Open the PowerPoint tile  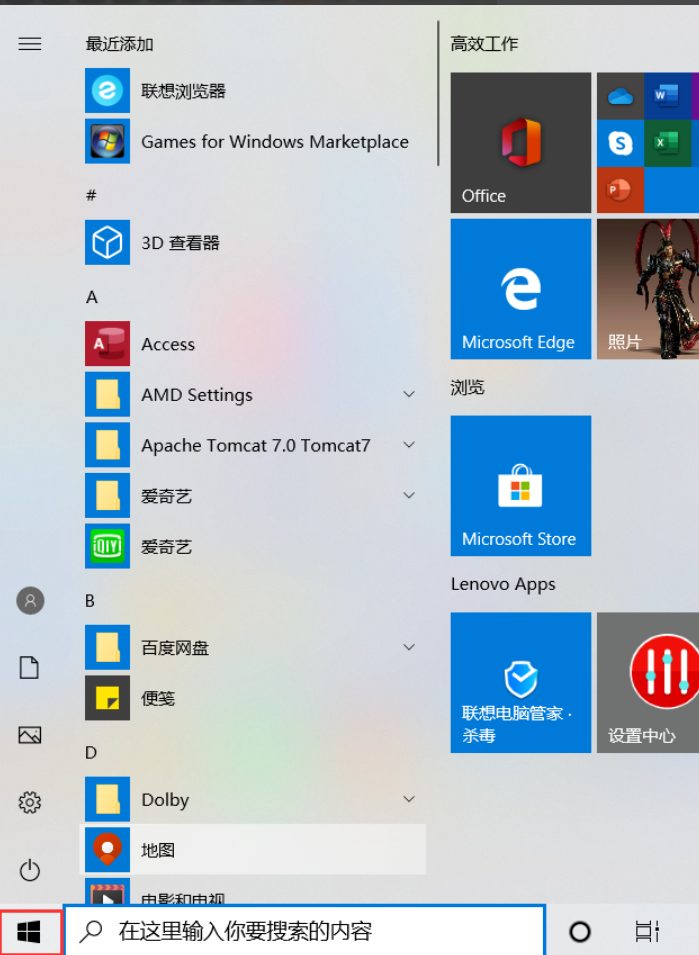(620, 190)
